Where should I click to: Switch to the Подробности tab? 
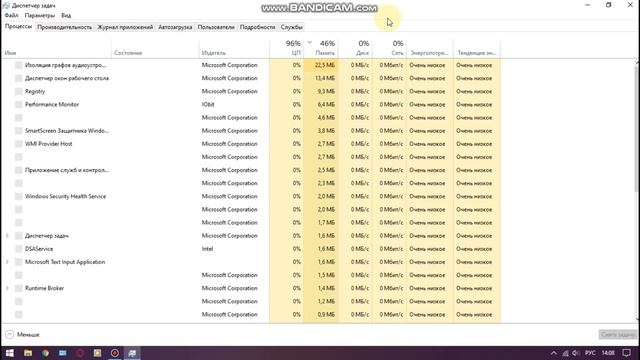coord(258,27)
